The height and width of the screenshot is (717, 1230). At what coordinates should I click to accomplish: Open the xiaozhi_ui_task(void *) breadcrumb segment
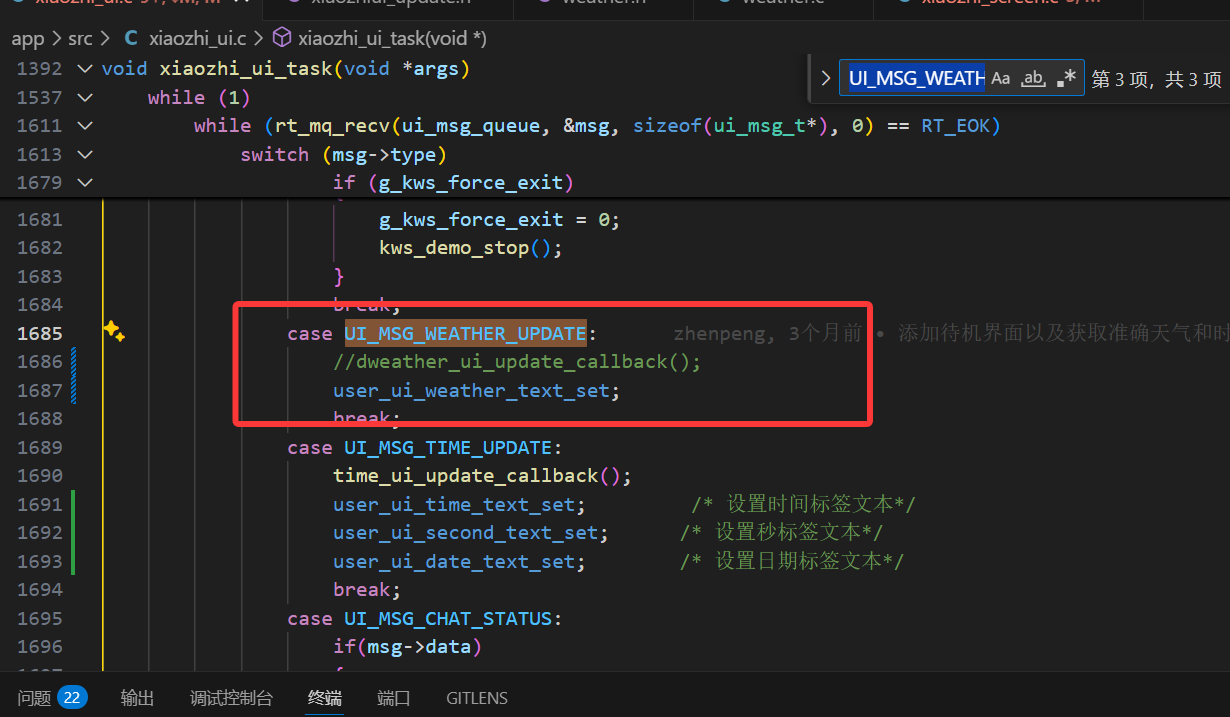tap(392, 39)
